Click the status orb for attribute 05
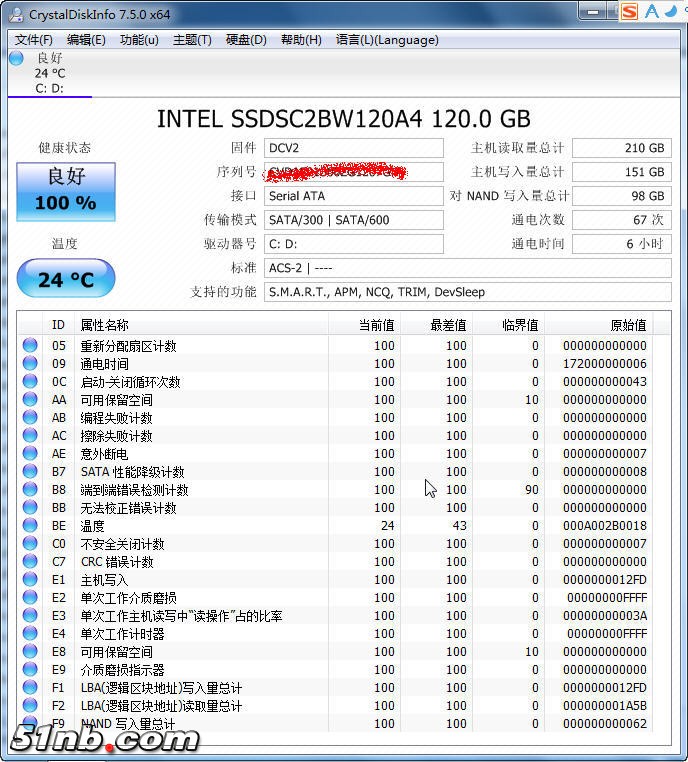Viewport: 688px width, 762px height. pyautogui.click(x=30, y=346)
